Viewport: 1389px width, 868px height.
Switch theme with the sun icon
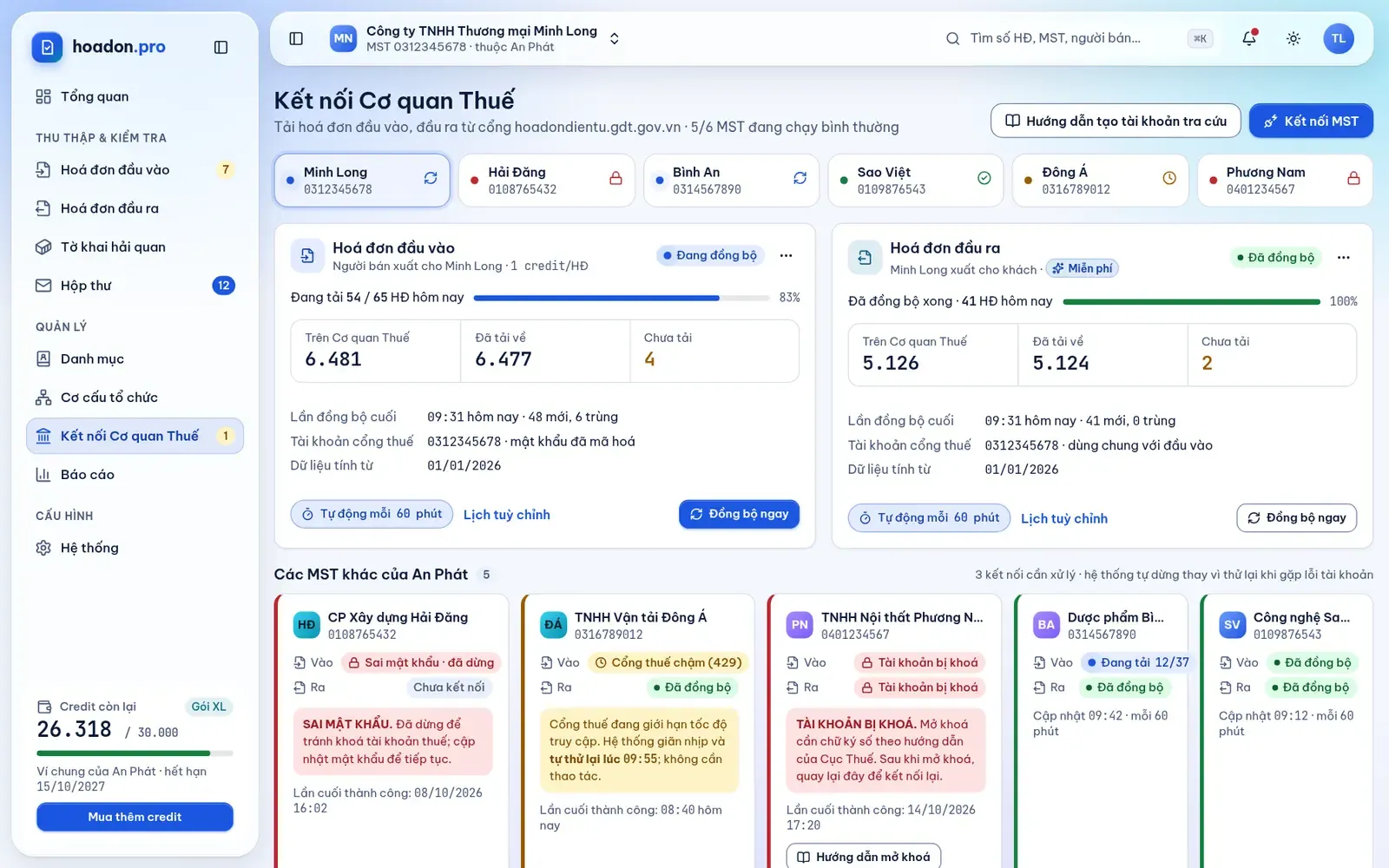pyautogui.click(x=1294, y=38)
